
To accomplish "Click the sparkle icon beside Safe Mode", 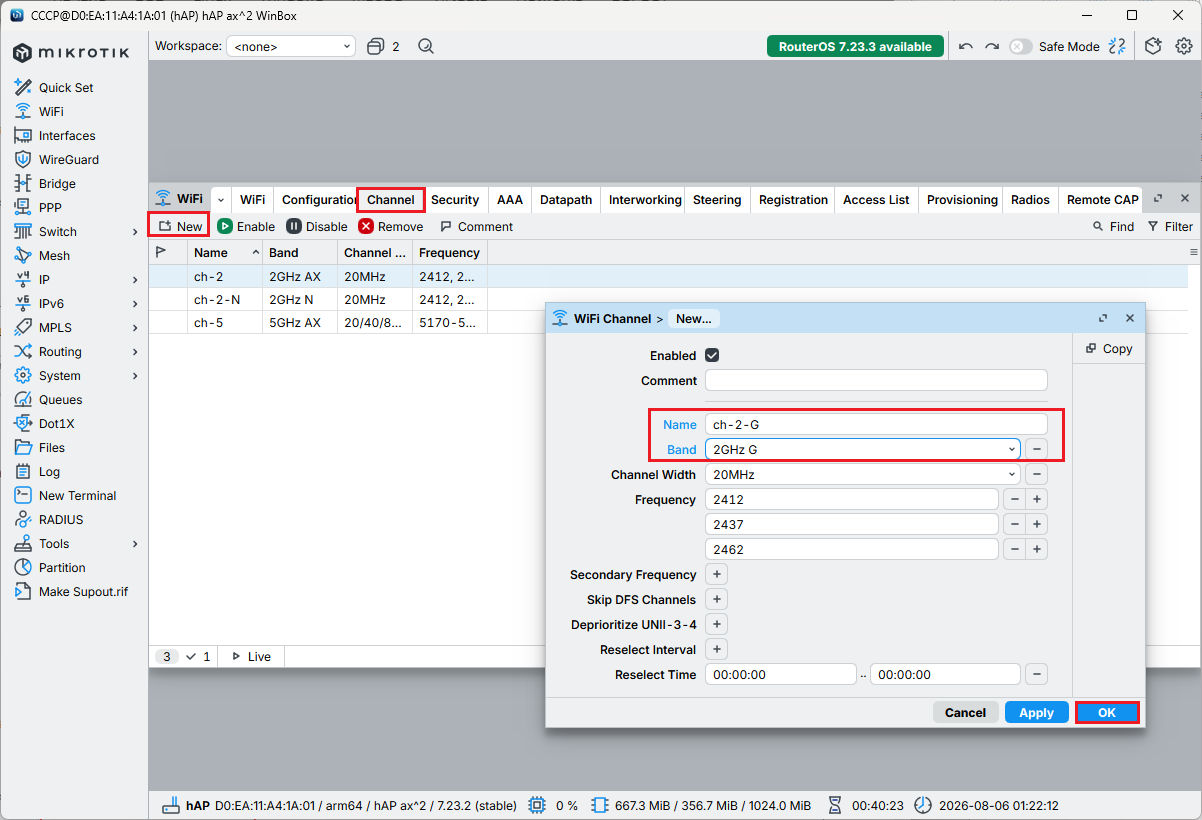I will coord(1118,46).
